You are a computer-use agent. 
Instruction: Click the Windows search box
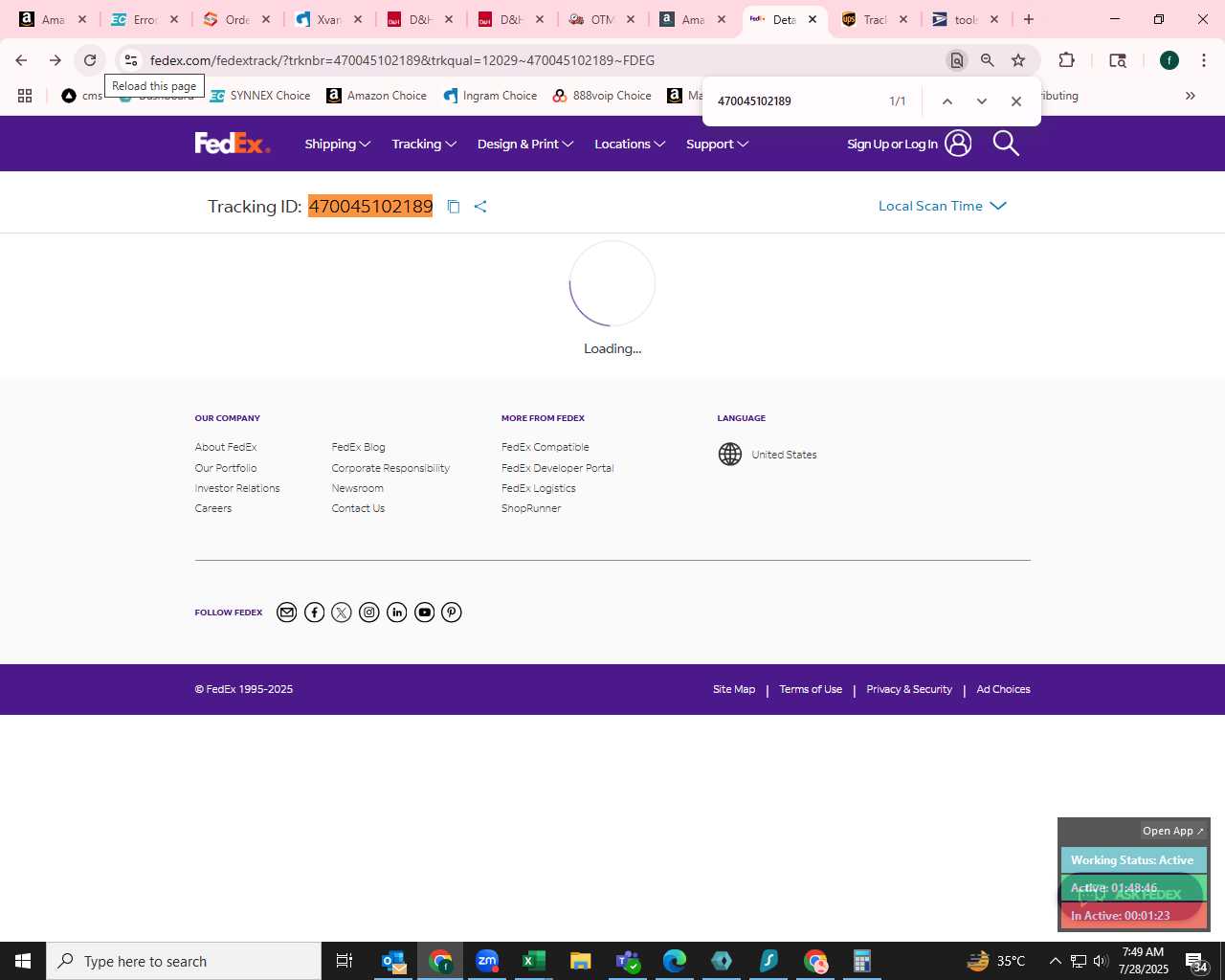pos(184,961)
